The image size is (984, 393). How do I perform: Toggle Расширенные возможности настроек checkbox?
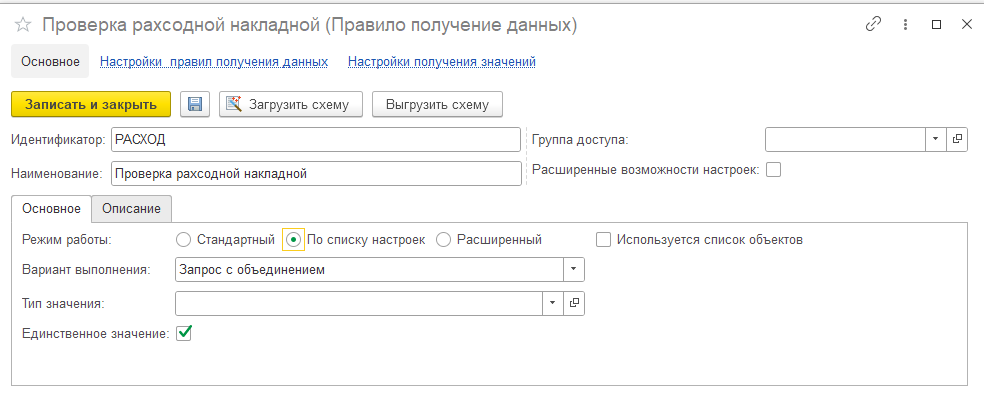click(x=774, y=170)
